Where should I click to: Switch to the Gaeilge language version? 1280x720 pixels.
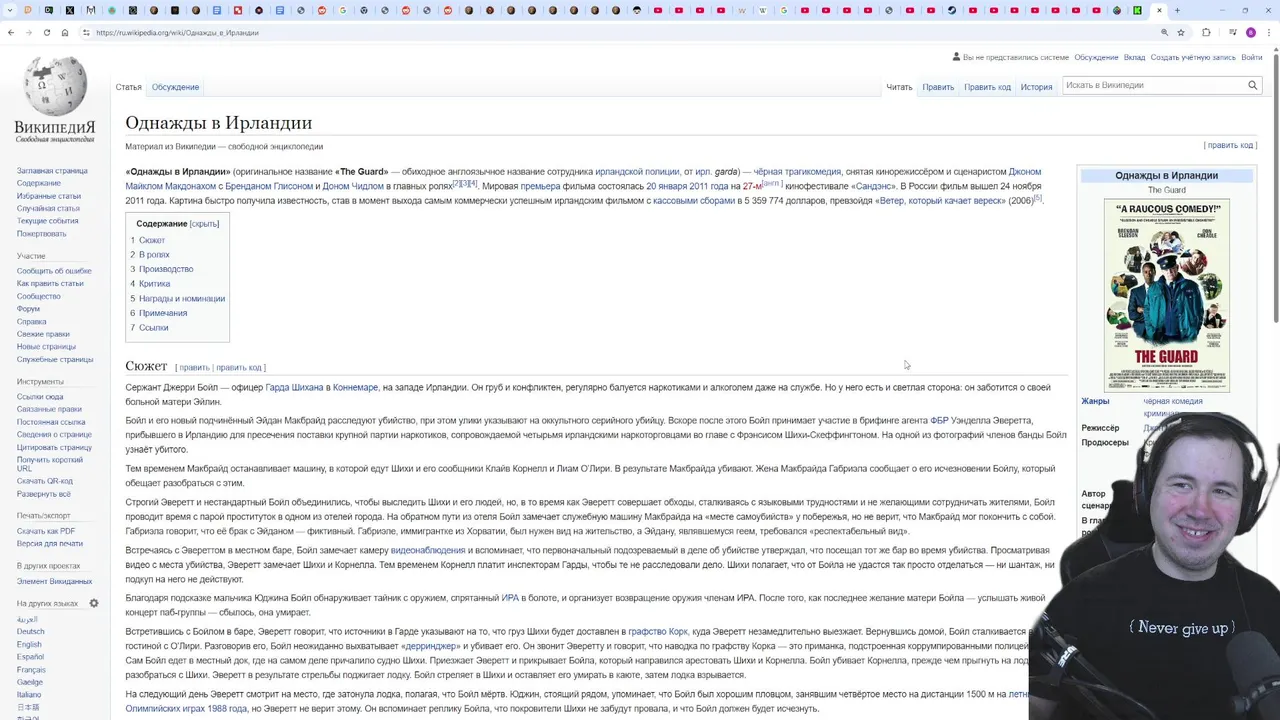30,682
